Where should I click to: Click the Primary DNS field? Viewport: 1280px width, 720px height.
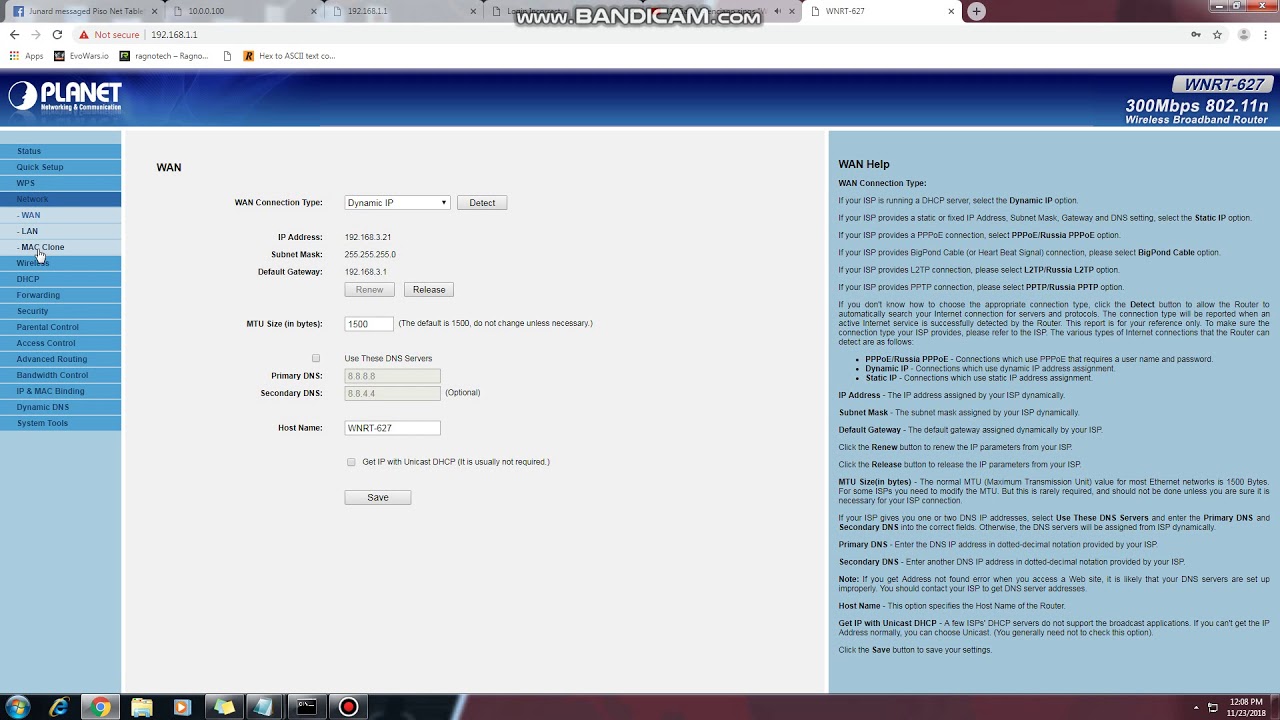tap(392, 376)
